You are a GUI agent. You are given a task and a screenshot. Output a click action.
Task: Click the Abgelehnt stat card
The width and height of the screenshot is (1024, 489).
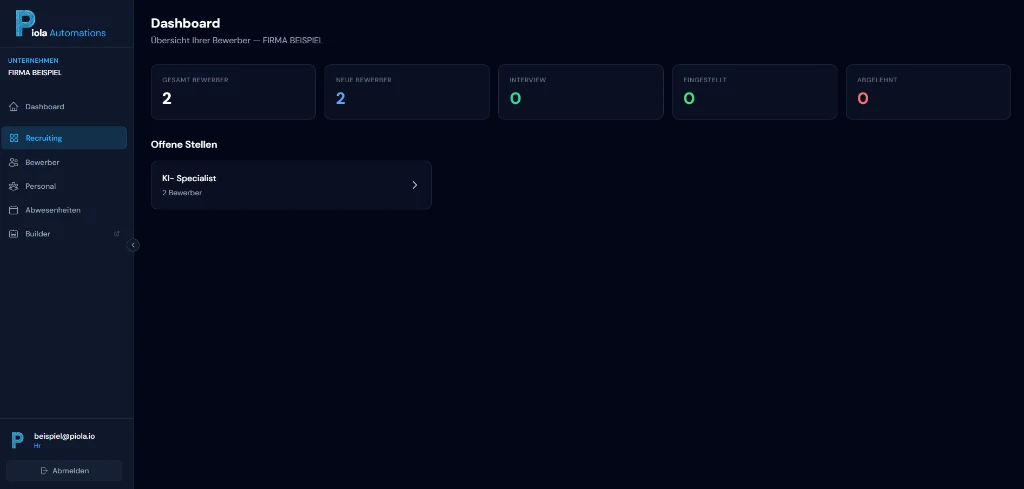(928, 92)
